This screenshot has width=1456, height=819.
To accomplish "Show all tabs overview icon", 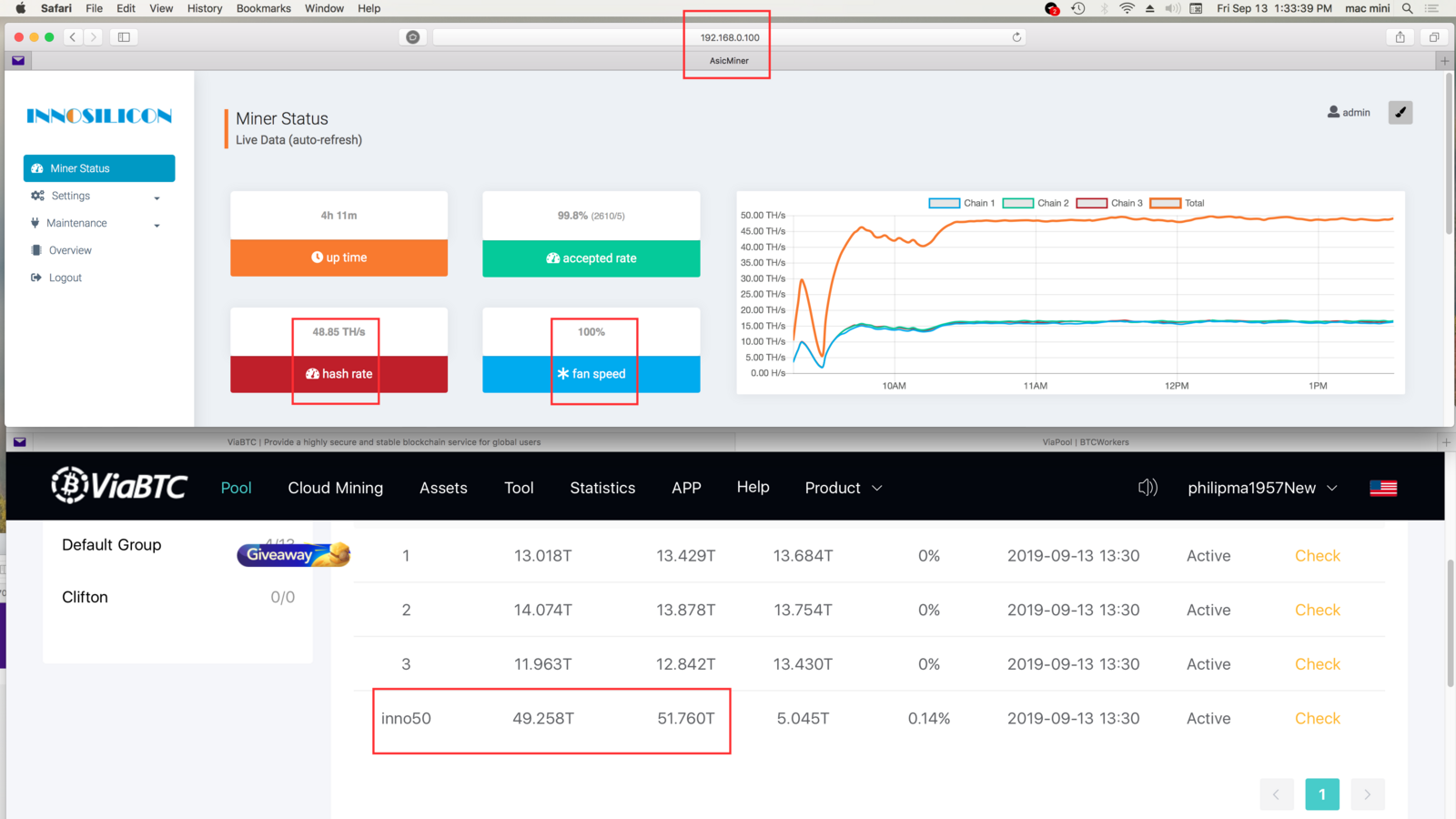I will pyautogui.click(x=1434, y=37).
